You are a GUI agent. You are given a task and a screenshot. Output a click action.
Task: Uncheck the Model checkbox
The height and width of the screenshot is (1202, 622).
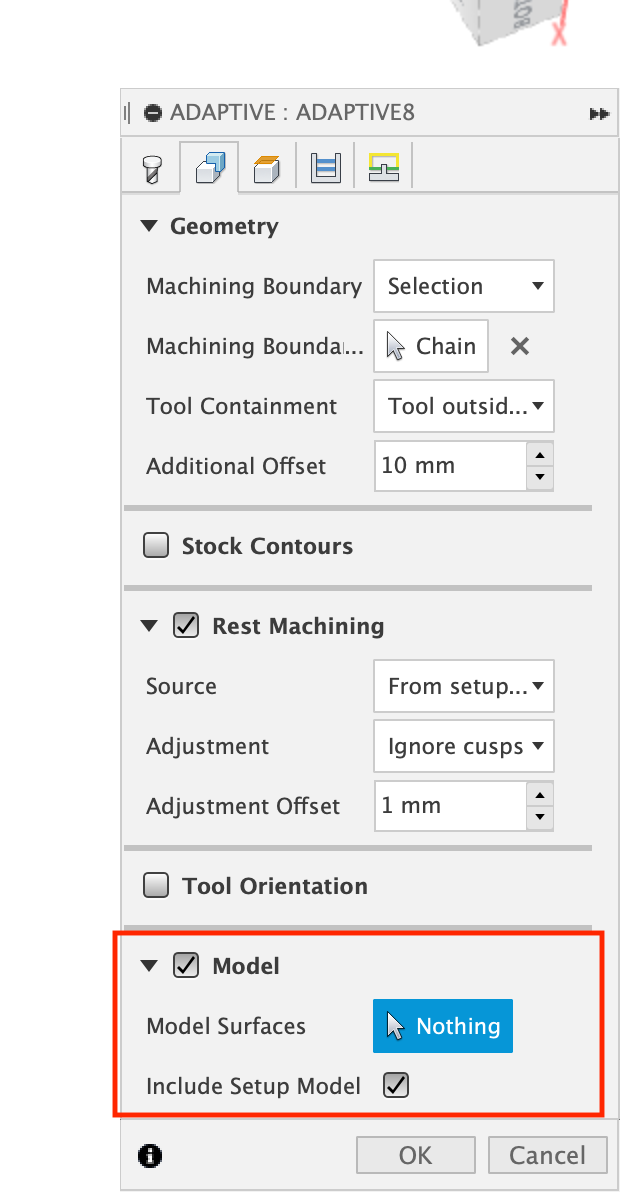[x=186, y=966]
